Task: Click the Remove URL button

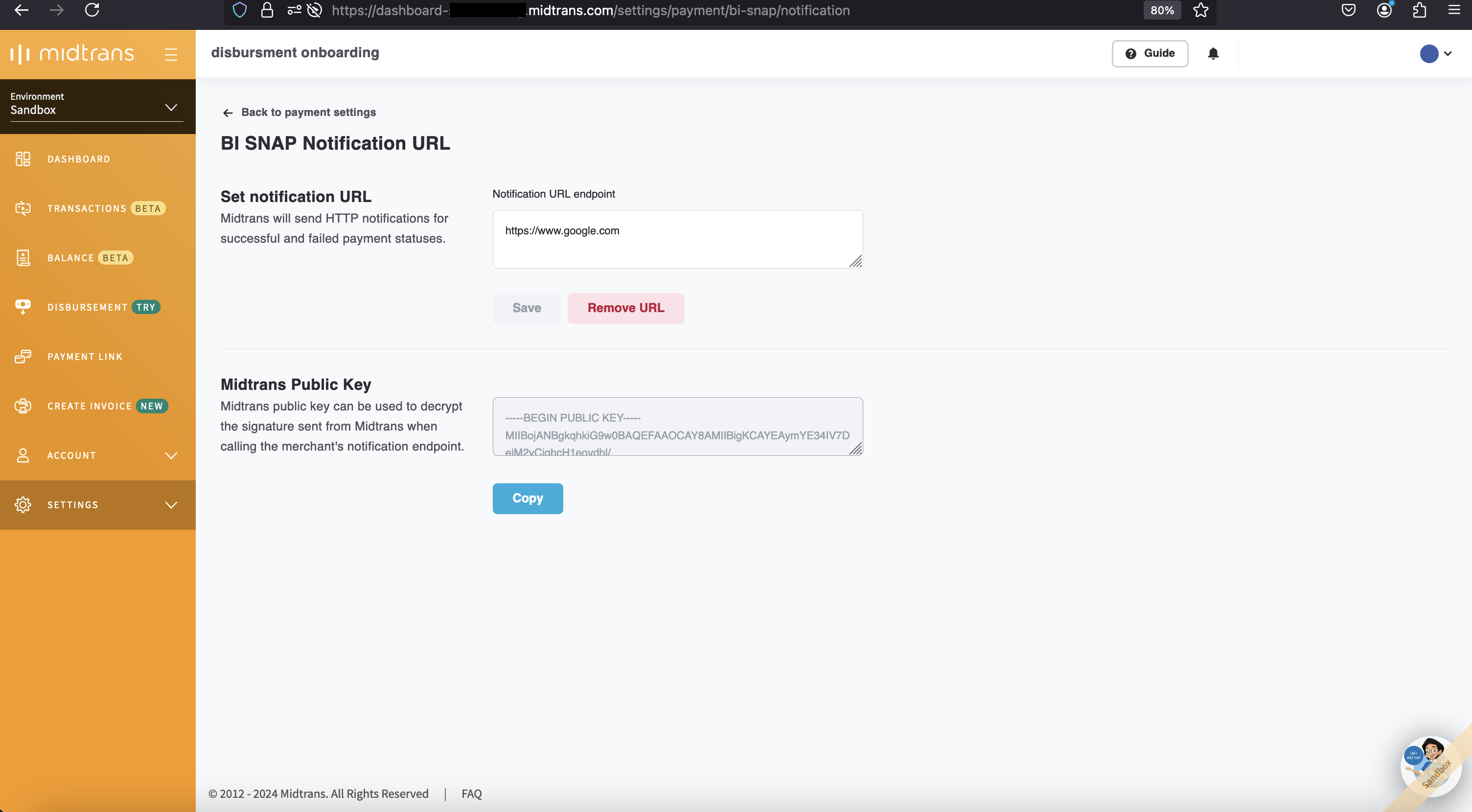Action: pos(626,308)
